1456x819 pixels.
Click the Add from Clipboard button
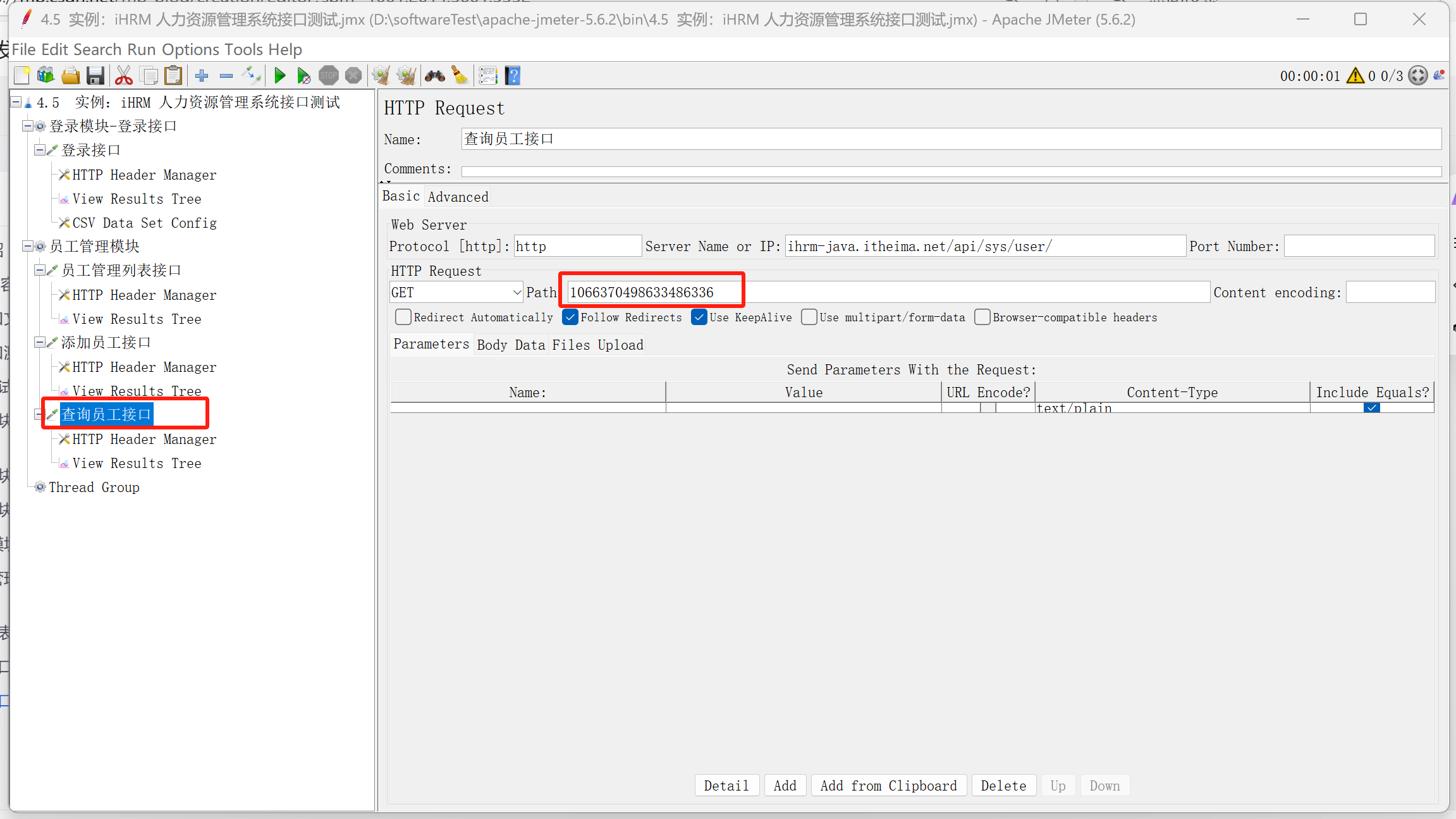(888, 785)
